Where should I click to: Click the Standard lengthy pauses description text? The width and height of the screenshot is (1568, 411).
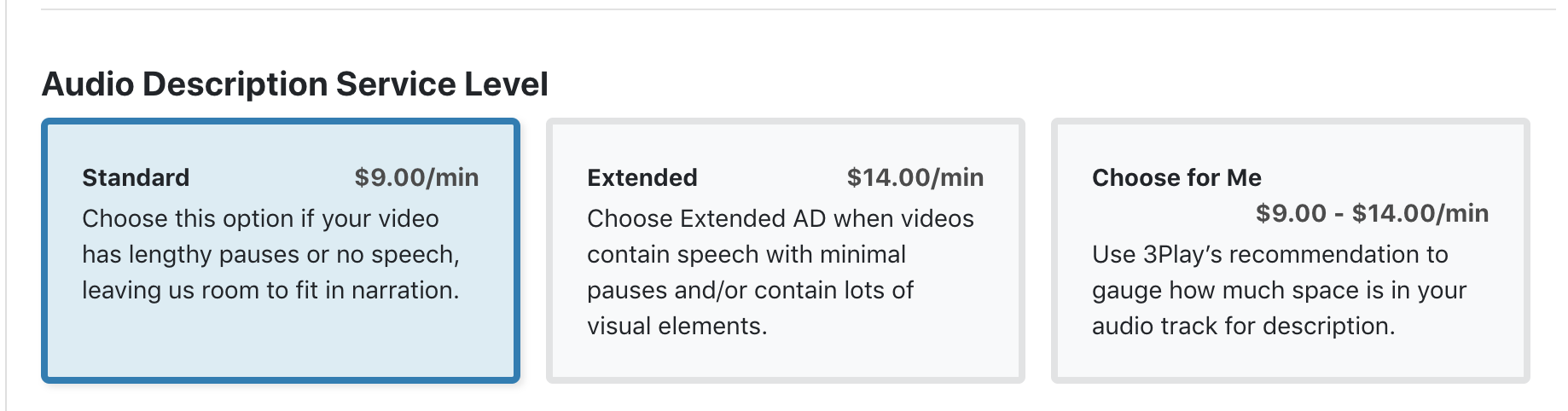tap(271, 254)
